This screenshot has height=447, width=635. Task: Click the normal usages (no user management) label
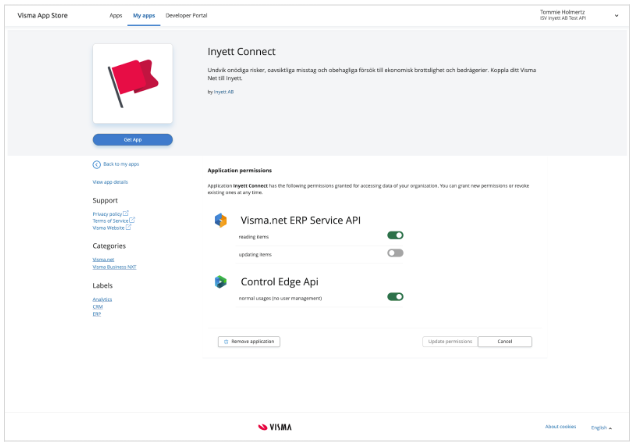pyautogui.click(x=280, y=298)
